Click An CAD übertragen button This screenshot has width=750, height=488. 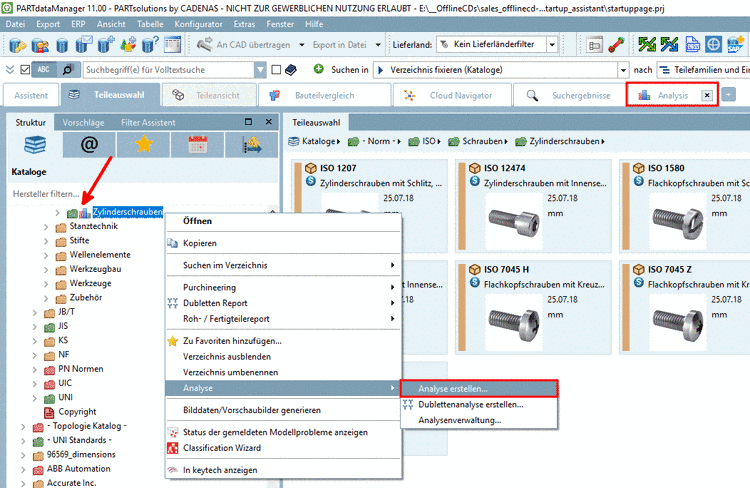(x=244, y=44)
